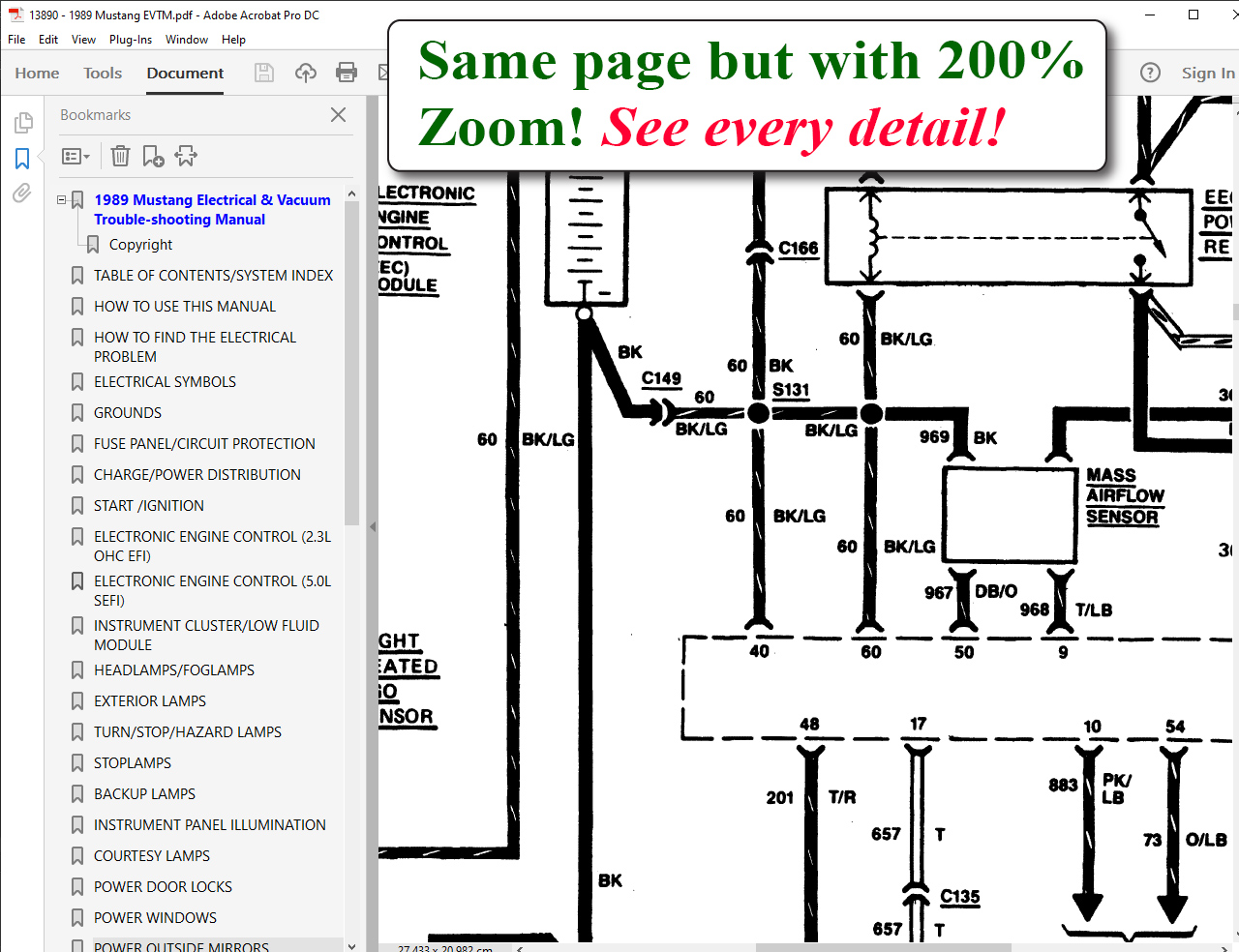Click the bookmarks panel scroll down arrow

(351, 946)
